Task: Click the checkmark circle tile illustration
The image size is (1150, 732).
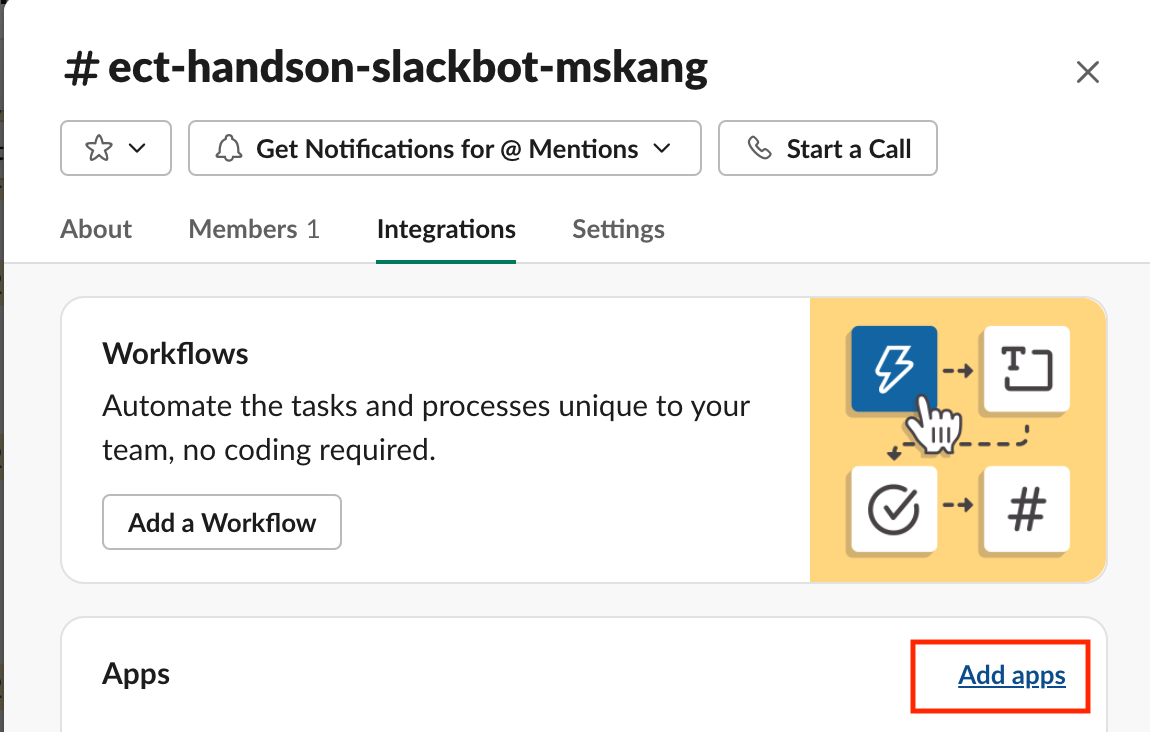Action: pos(893,510)
